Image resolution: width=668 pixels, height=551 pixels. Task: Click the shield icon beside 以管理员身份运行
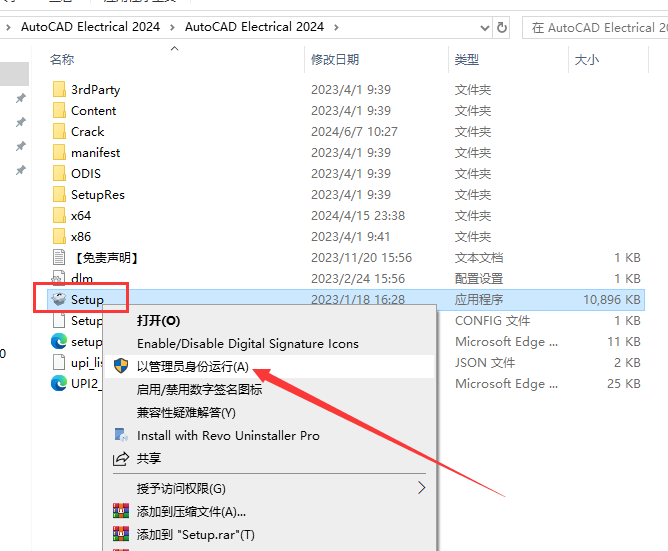tap(121, 366)
